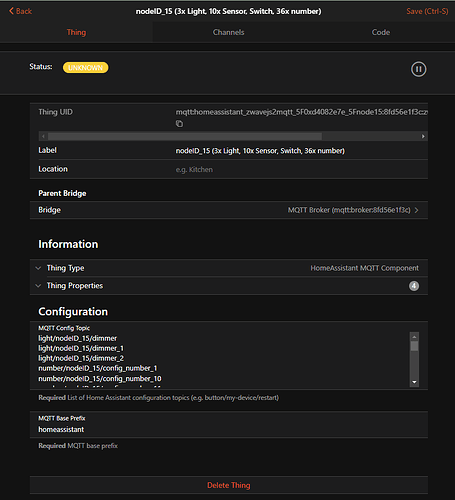Save the thing with Save (Ctrl-S)
The image size is (455, 500).
point(427,11)
